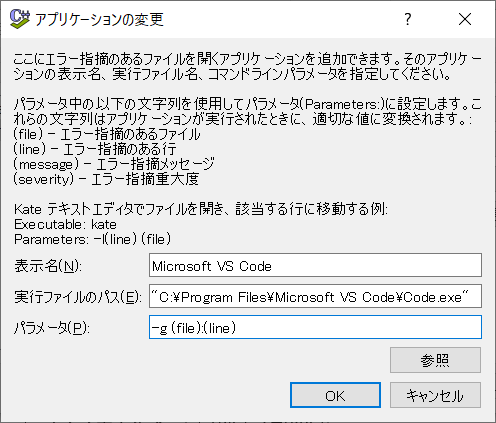Click the 表示名(N): label
This screenshot has width=496, height=423.
pyautogui.click(x=48, y=266)
